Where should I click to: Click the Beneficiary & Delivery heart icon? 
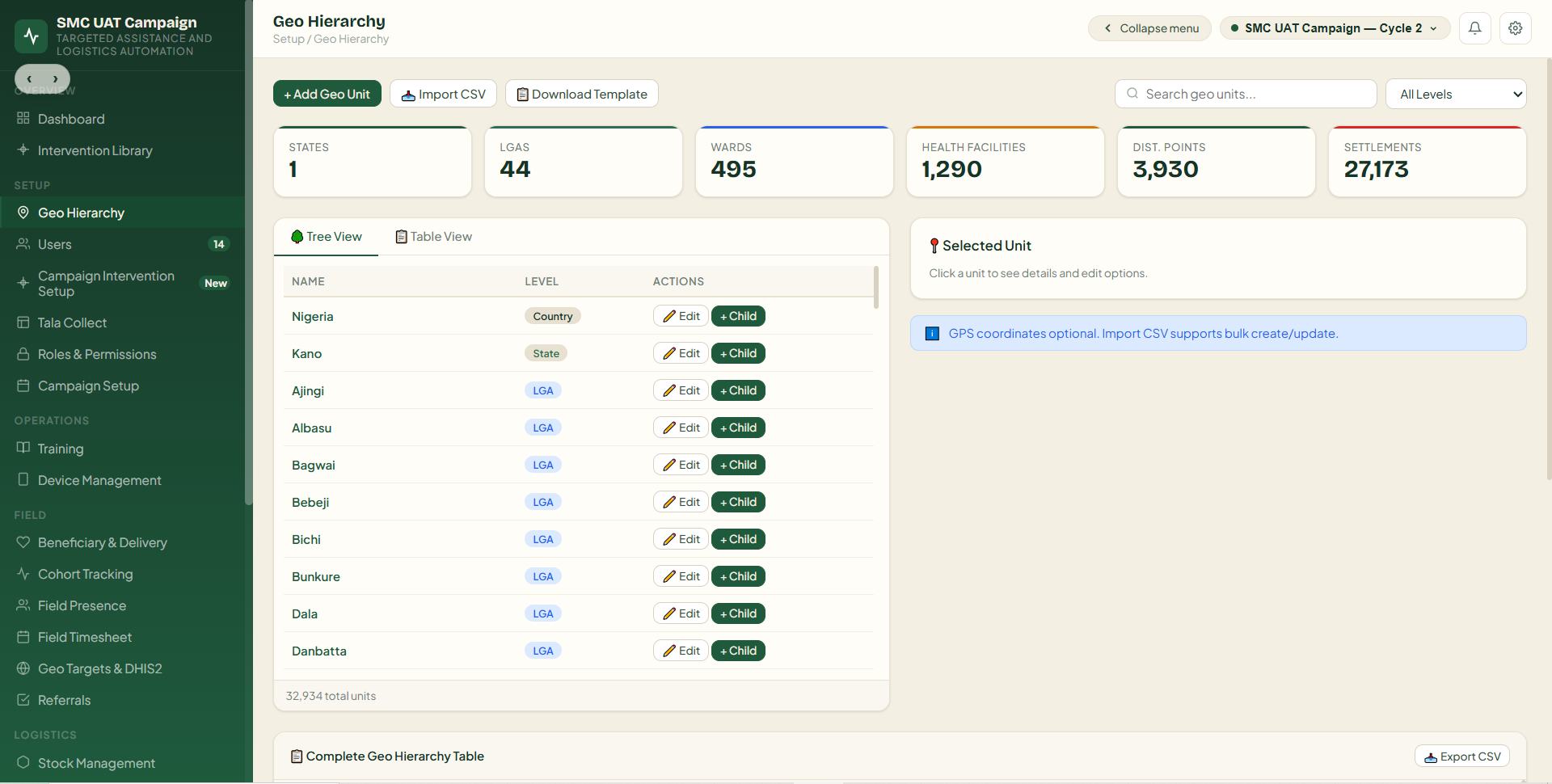pos(23,542)
